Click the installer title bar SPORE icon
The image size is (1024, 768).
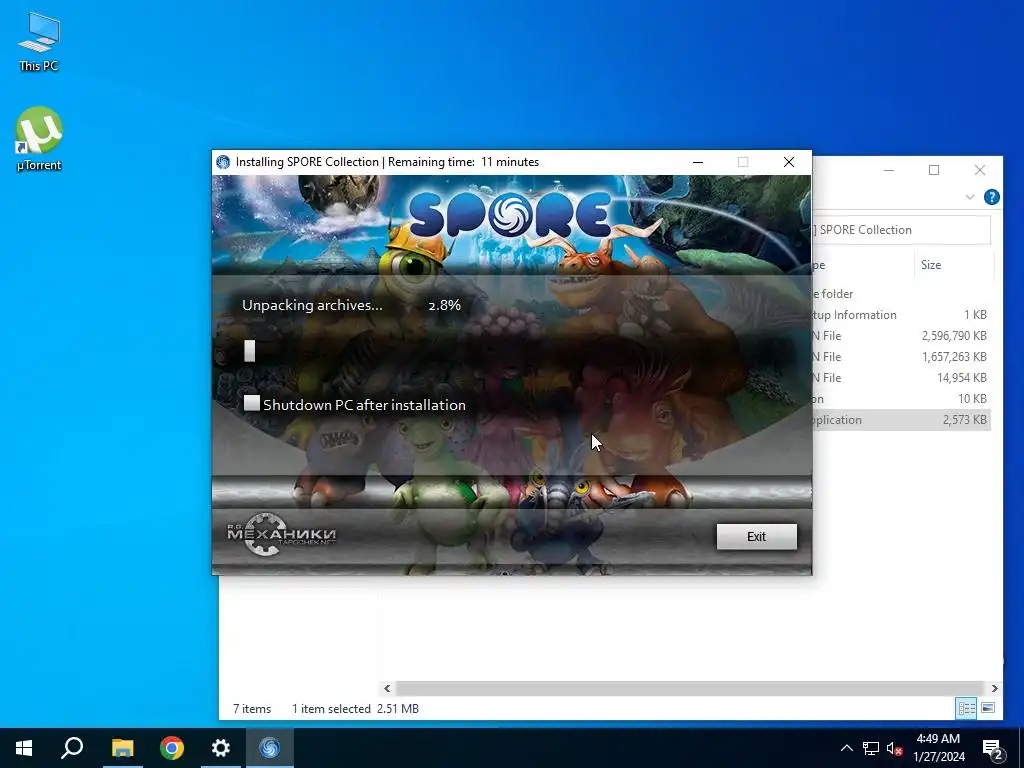[x=223, y=162]
